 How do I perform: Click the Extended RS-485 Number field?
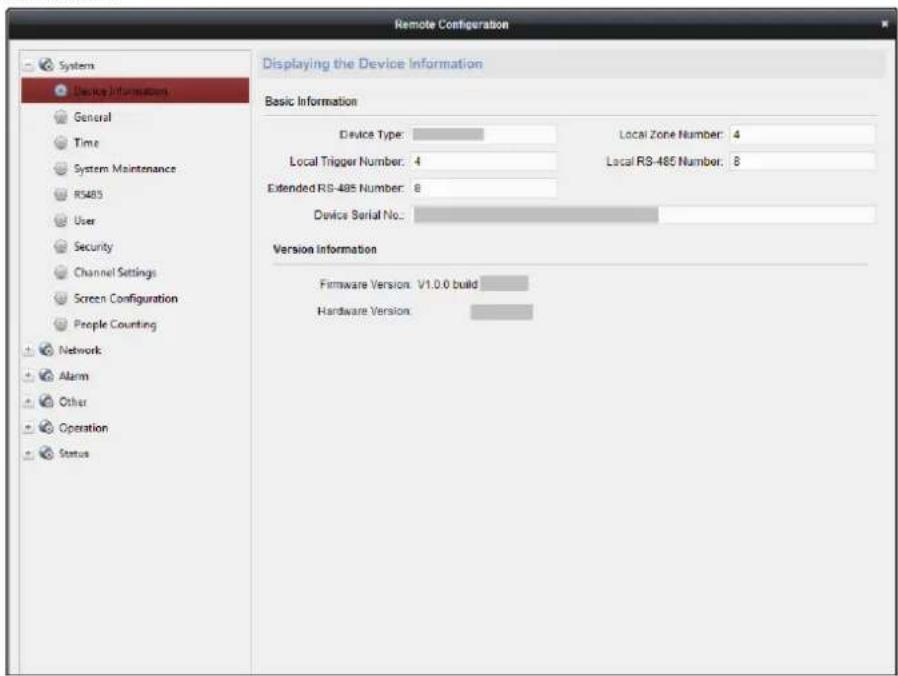coord(483,188)
